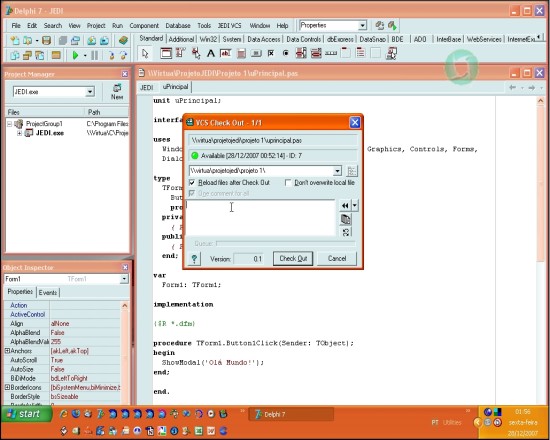Open Help contents book icon
This screenshot has width=550, height=440.
(x=123, y=40)
